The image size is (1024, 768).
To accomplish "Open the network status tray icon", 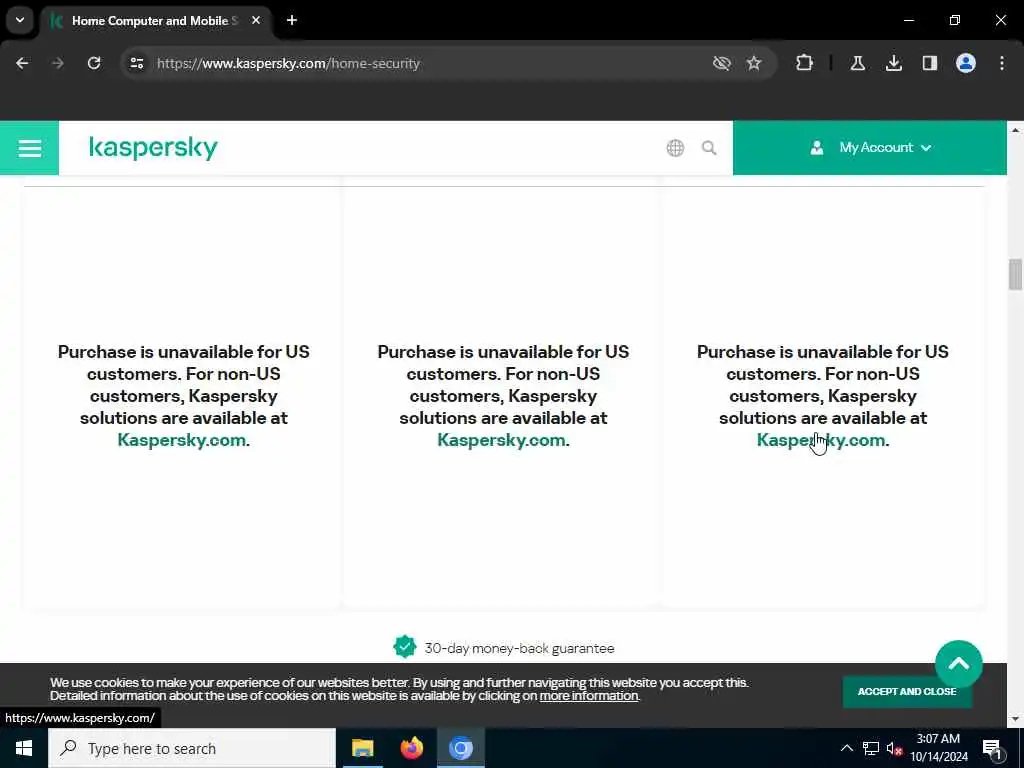I will click(x=871, y=748).
